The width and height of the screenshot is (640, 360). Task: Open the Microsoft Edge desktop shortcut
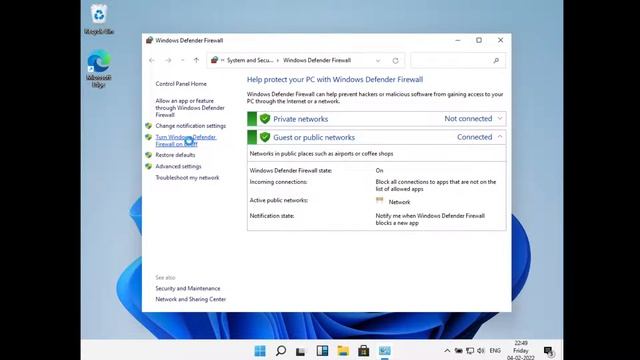pos(99,68)
